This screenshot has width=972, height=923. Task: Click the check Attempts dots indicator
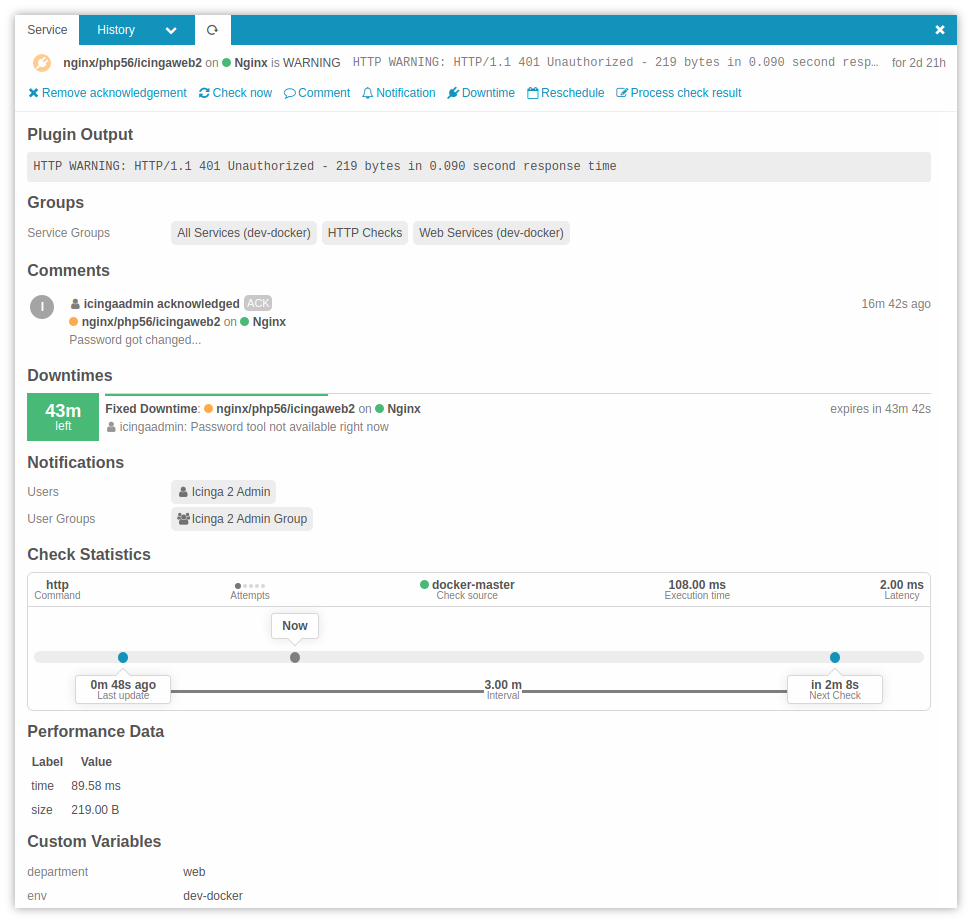250,586
